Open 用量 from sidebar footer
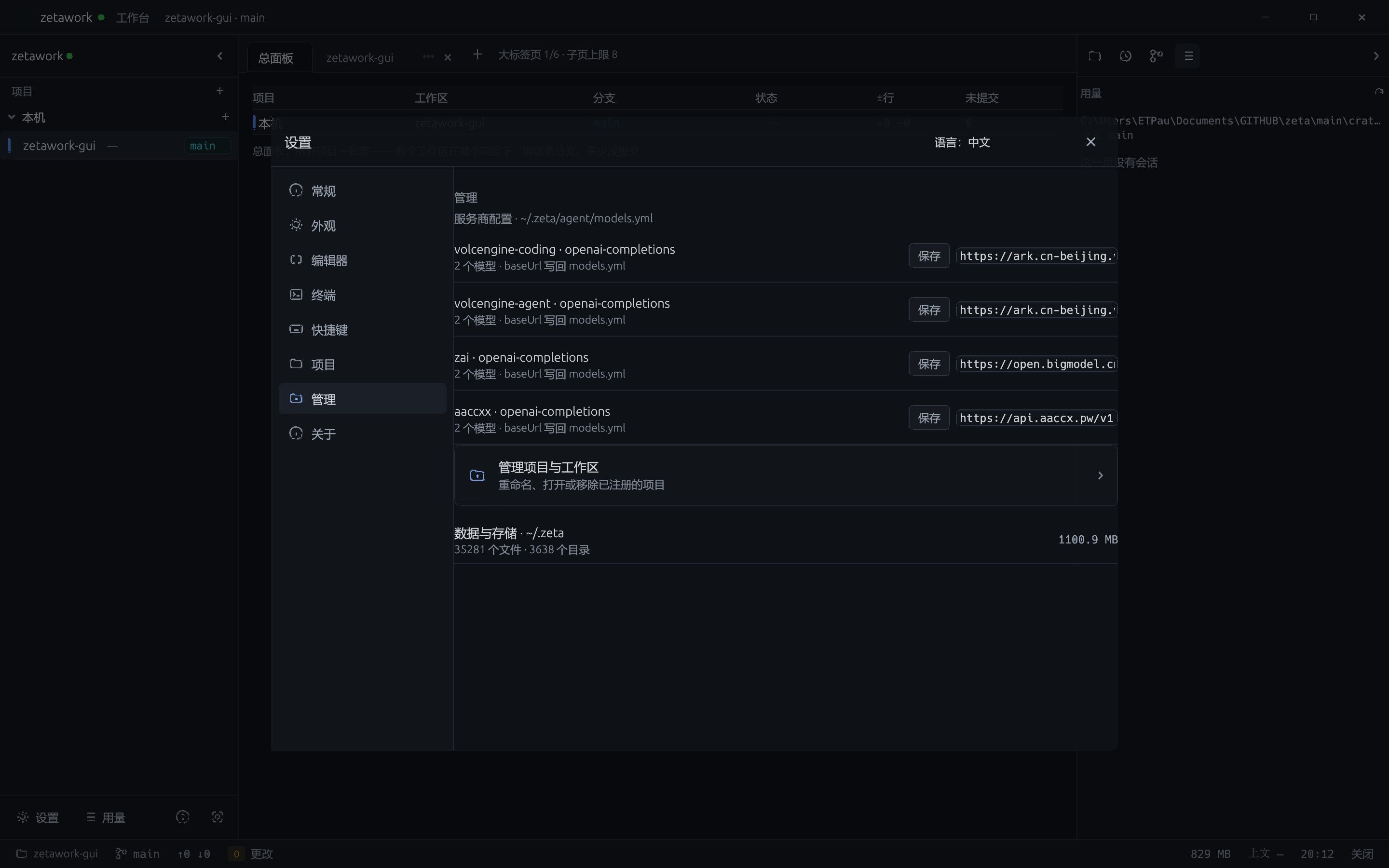The width and height of the screenshot is (1389, 868). [106, 817]
